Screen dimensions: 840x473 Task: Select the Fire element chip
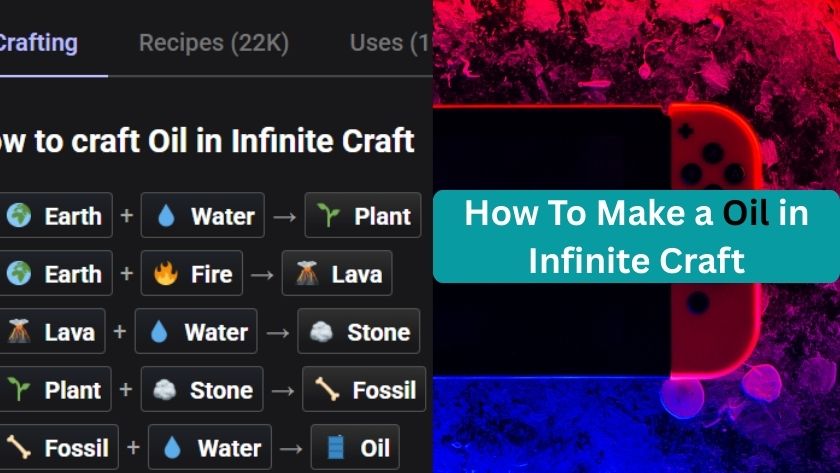pos(192,273)
